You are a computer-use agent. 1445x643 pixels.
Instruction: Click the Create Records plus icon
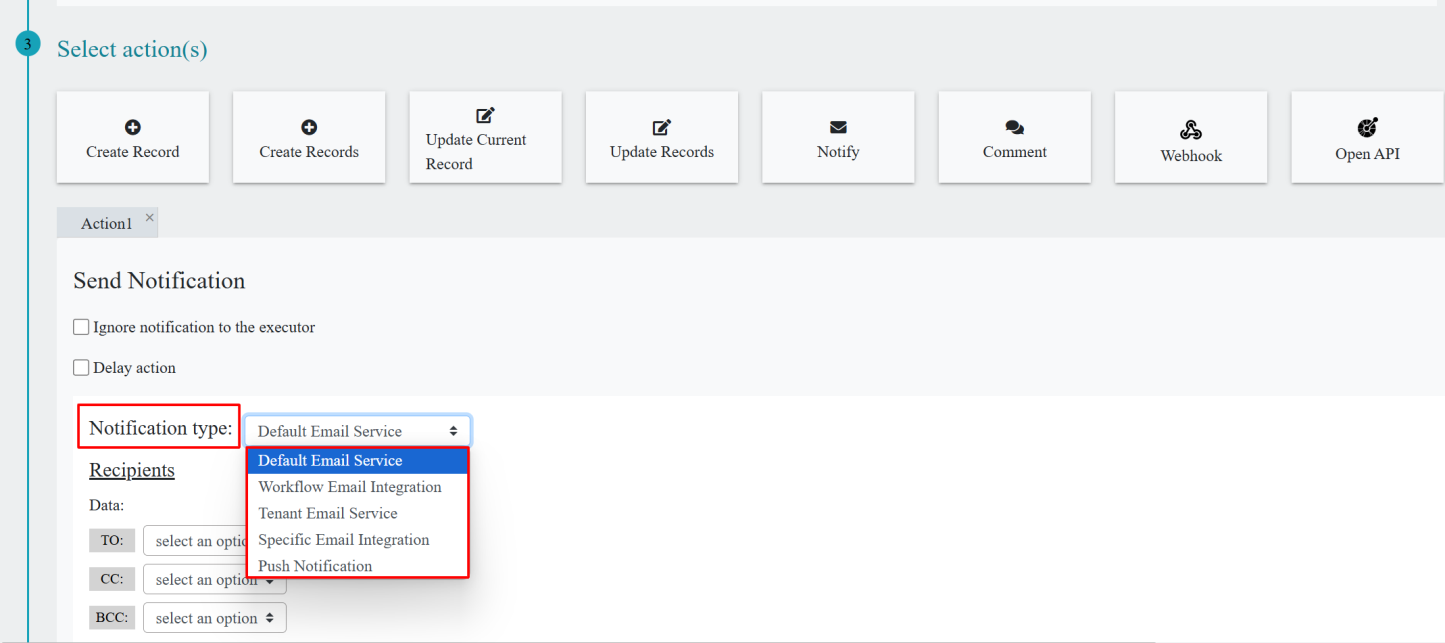[309, 127]
